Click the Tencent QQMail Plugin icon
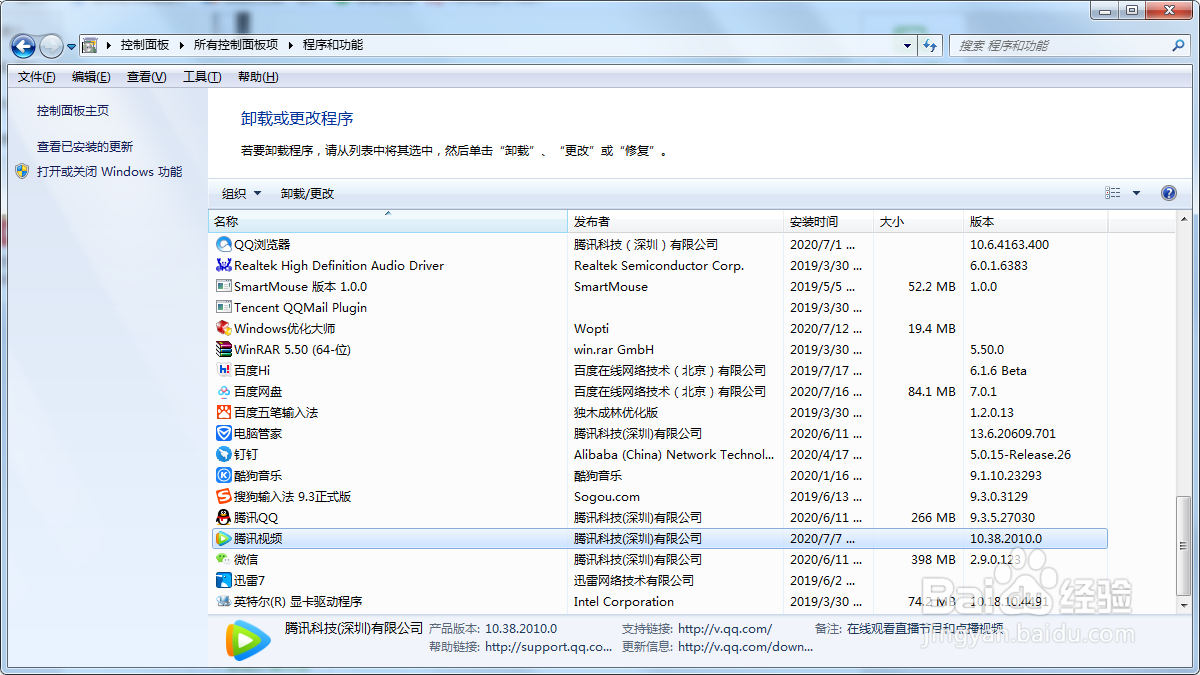 (x=224, y=307)
